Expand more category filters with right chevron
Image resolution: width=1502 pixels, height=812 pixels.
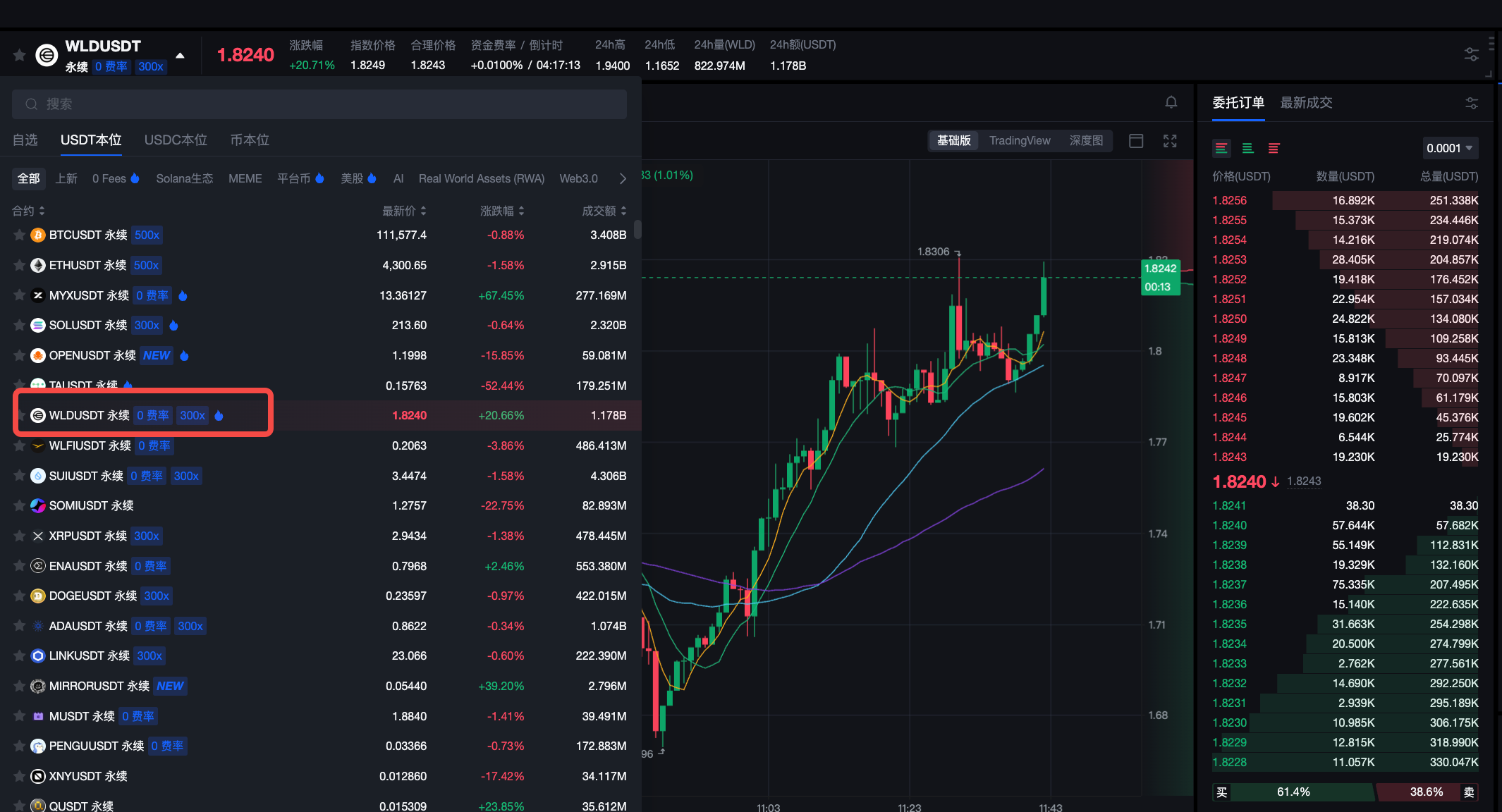[622, 178]
